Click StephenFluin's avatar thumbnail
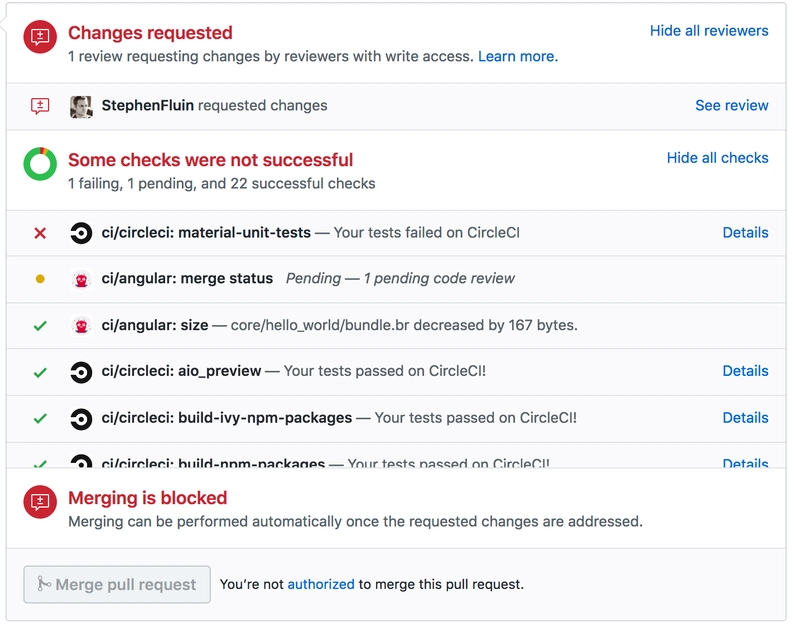 (x=81, y=107)
